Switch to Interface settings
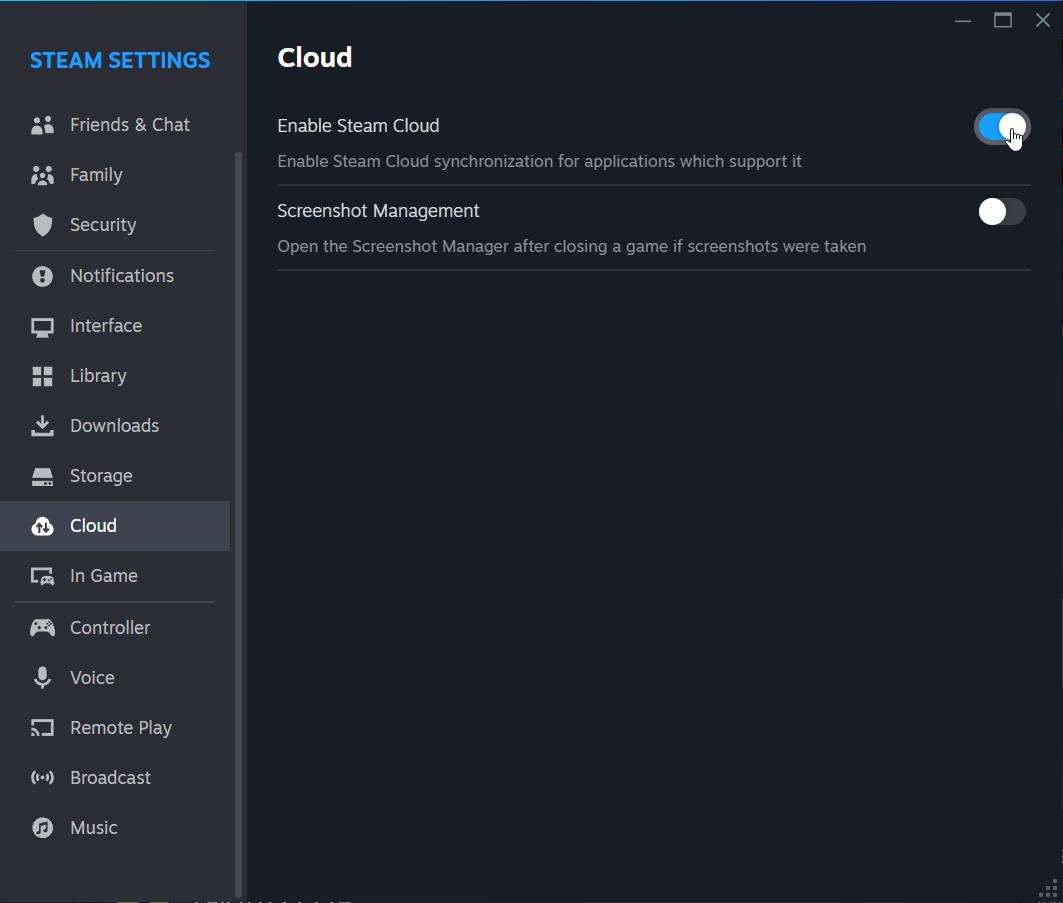 pos(115,326)
